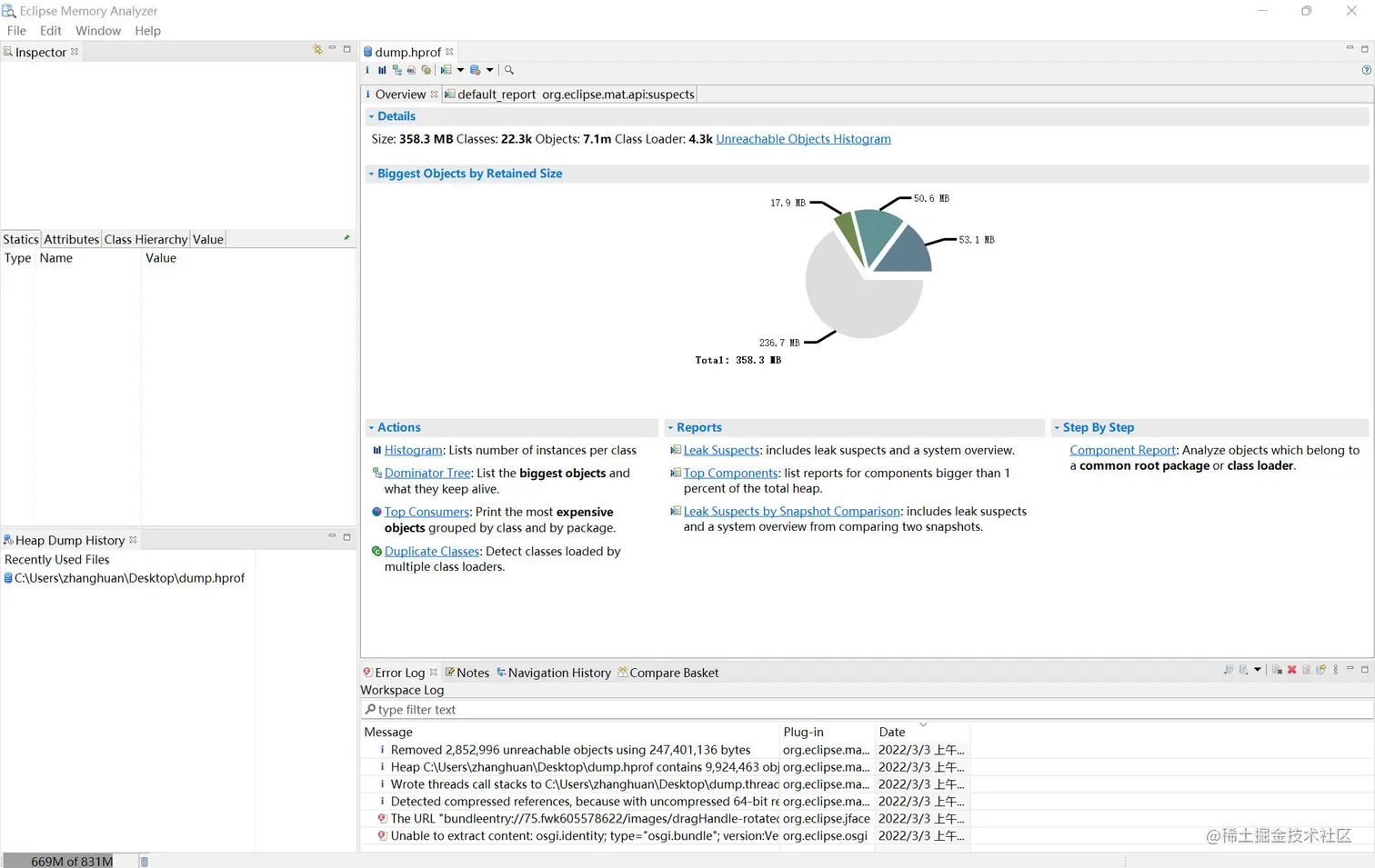Click the heap status 669M of 831M bar

click(70, 861)
